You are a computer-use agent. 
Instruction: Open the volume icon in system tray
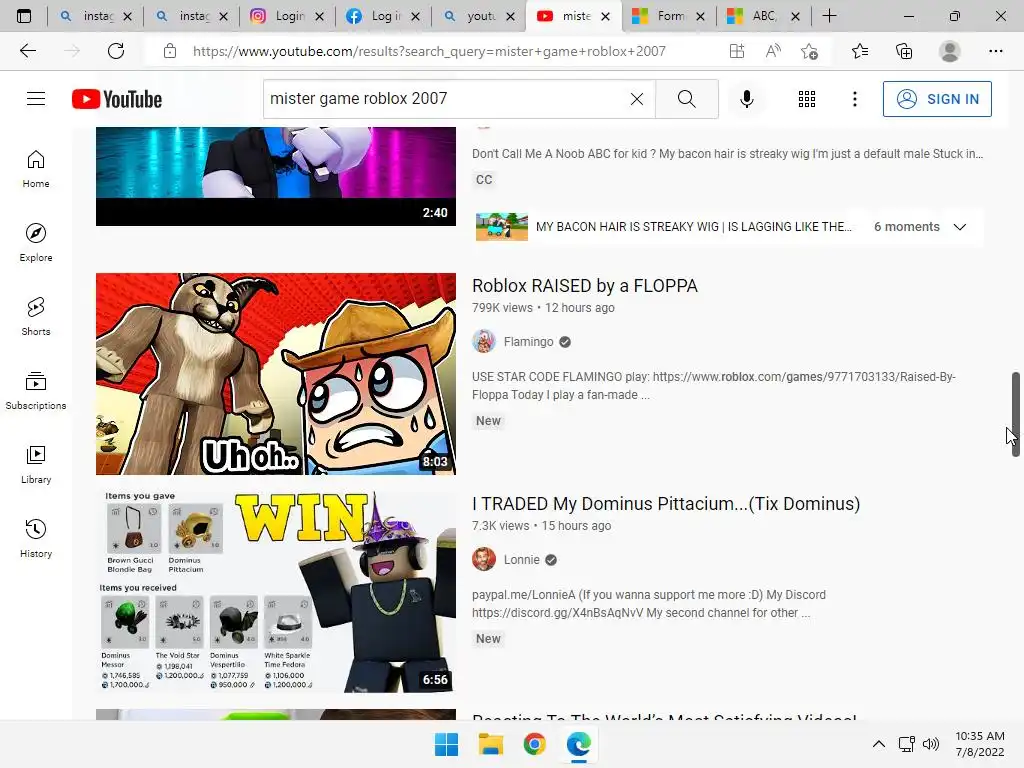[x=931, y=744]
